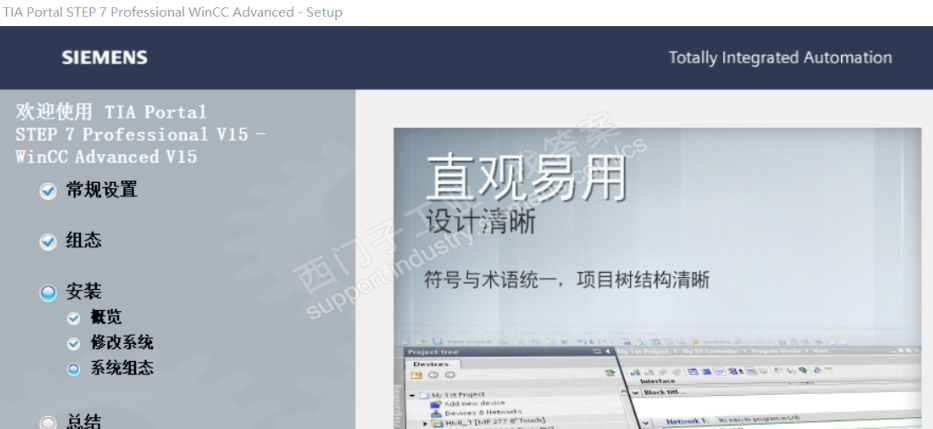Screen dimensions: 933x429
Task: Click the SIEMENS logo in header
Action: 104,58
